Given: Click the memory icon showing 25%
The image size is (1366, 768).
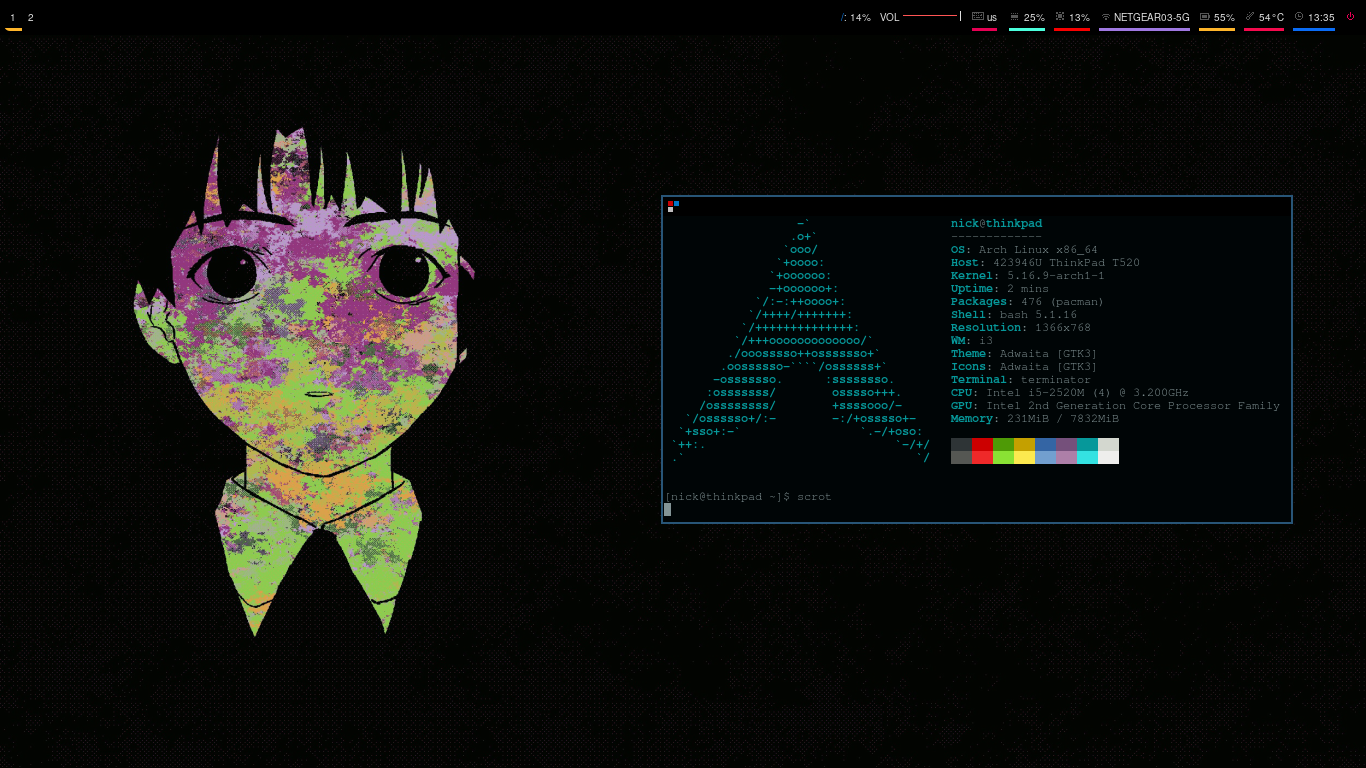Looking at the screenshot, I should (1015, 17).
